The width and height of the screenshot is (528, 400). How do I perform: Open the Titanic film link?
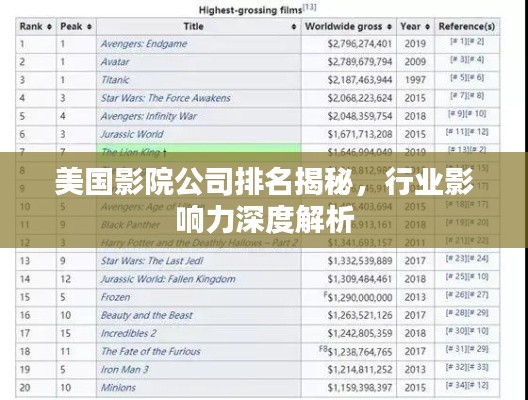pos(115,80)
